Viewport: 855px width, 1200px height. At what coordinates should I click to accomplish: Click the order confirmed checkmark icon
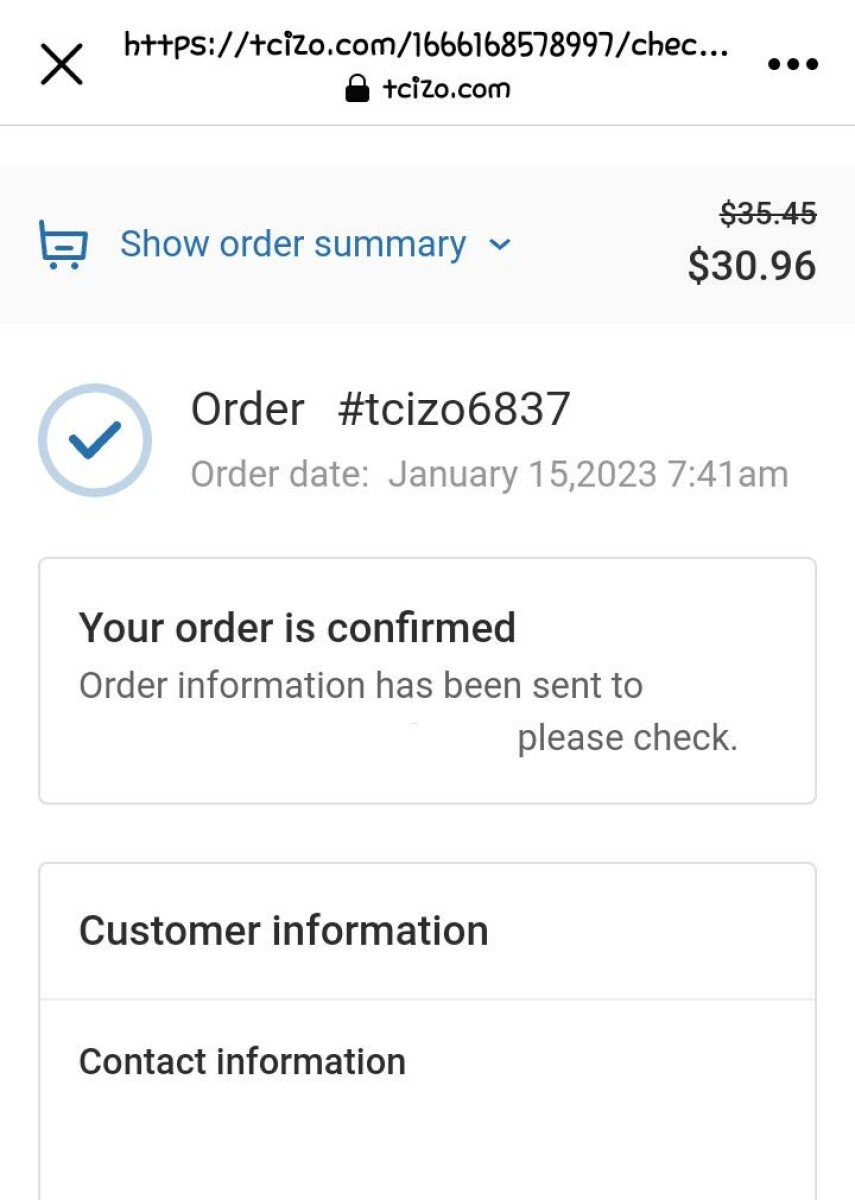[x=95, y=440]
